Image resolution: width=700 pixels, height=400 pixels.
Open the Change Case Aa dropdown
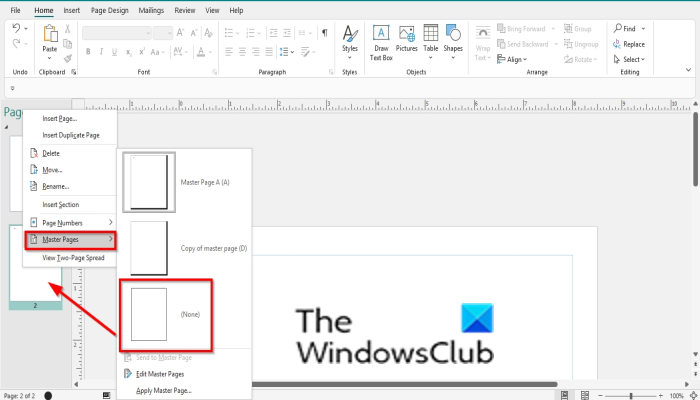coord(158,52)
